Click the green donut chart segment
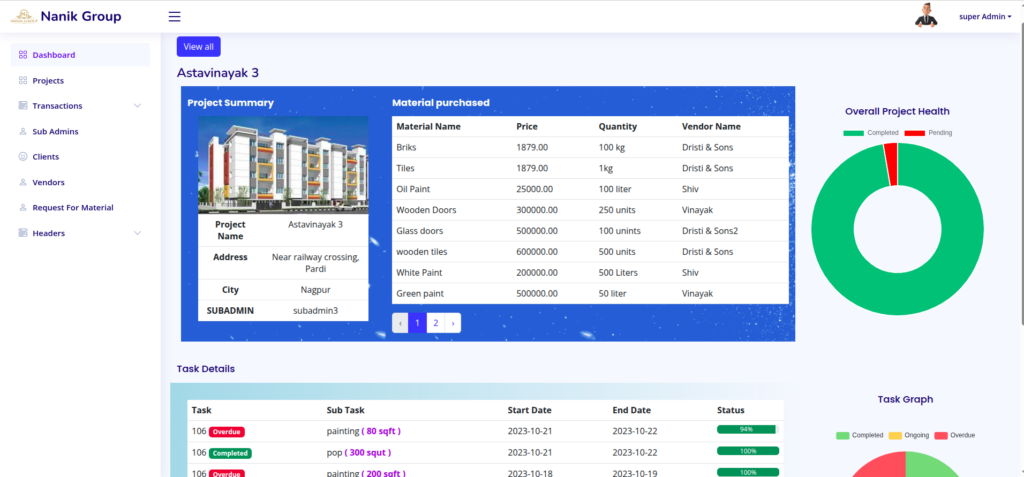 [897, 294]
